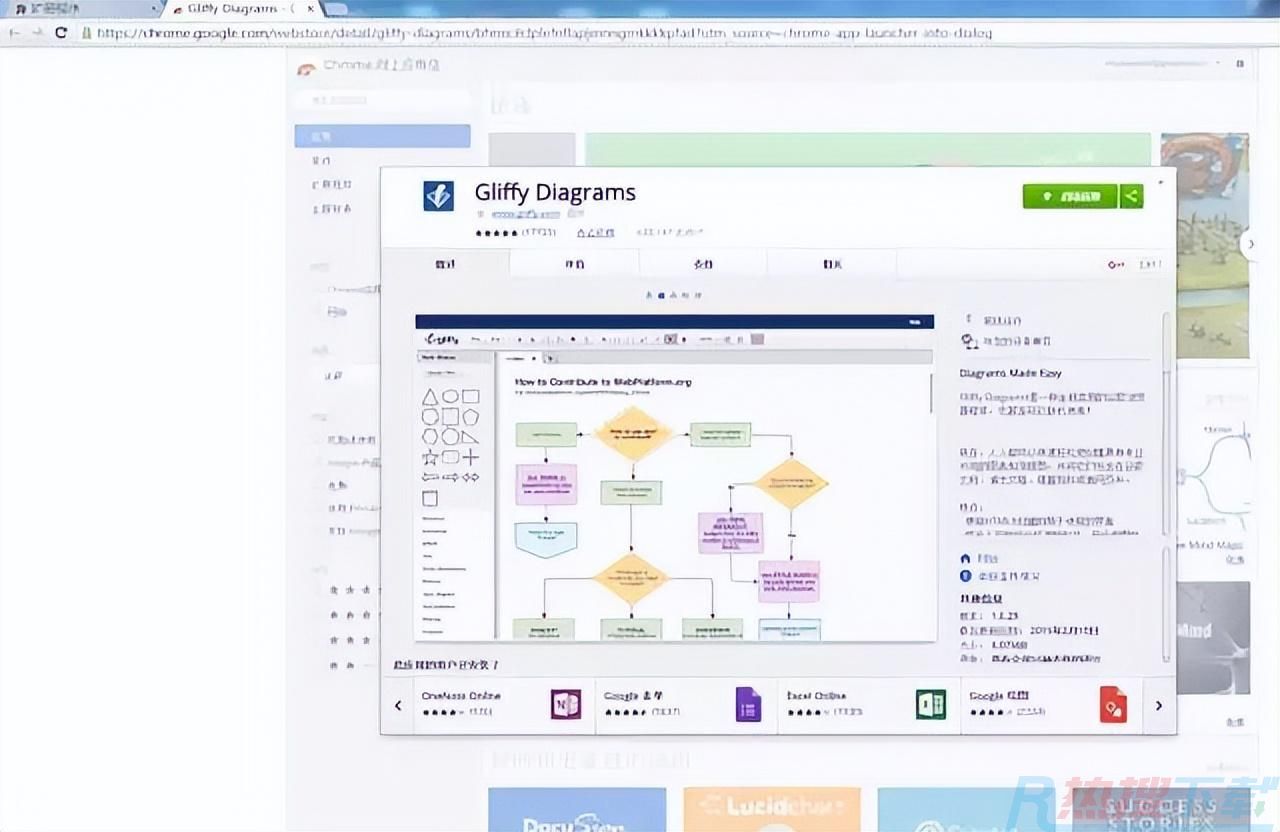1280x832 pixels.
Task: Click the browser reload button
Action: [x=61, y=32]
